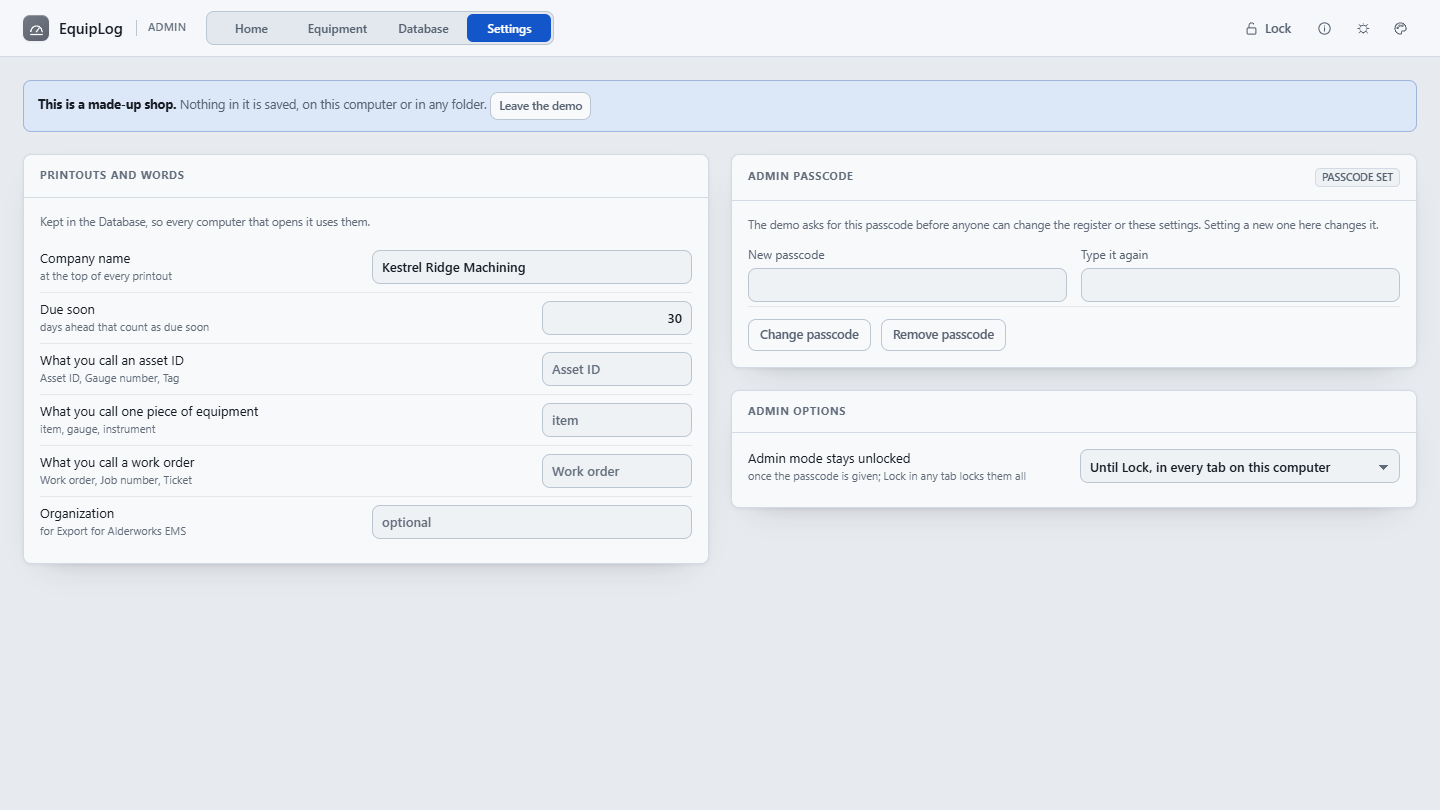Open the Admin mode stays unlocked dropdown
The height and width of the screenshot is (810, 1440).
tap(1240, 467)
